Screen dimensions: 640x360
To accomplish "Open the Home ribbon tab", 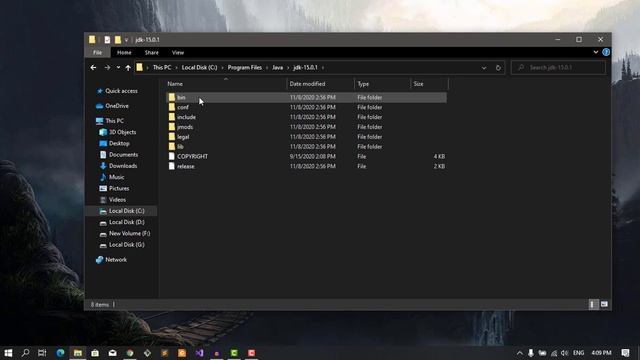I will click(x=124, y=52).
